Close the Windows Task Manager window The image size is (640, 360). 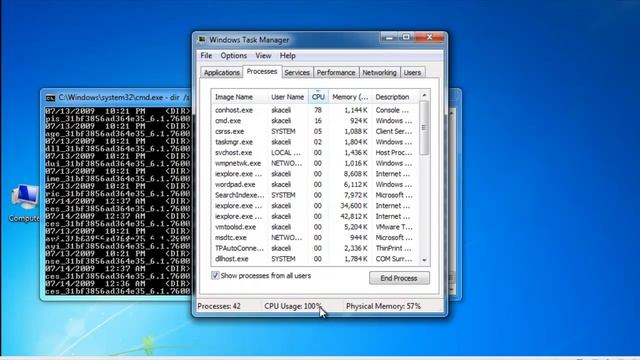429,37
